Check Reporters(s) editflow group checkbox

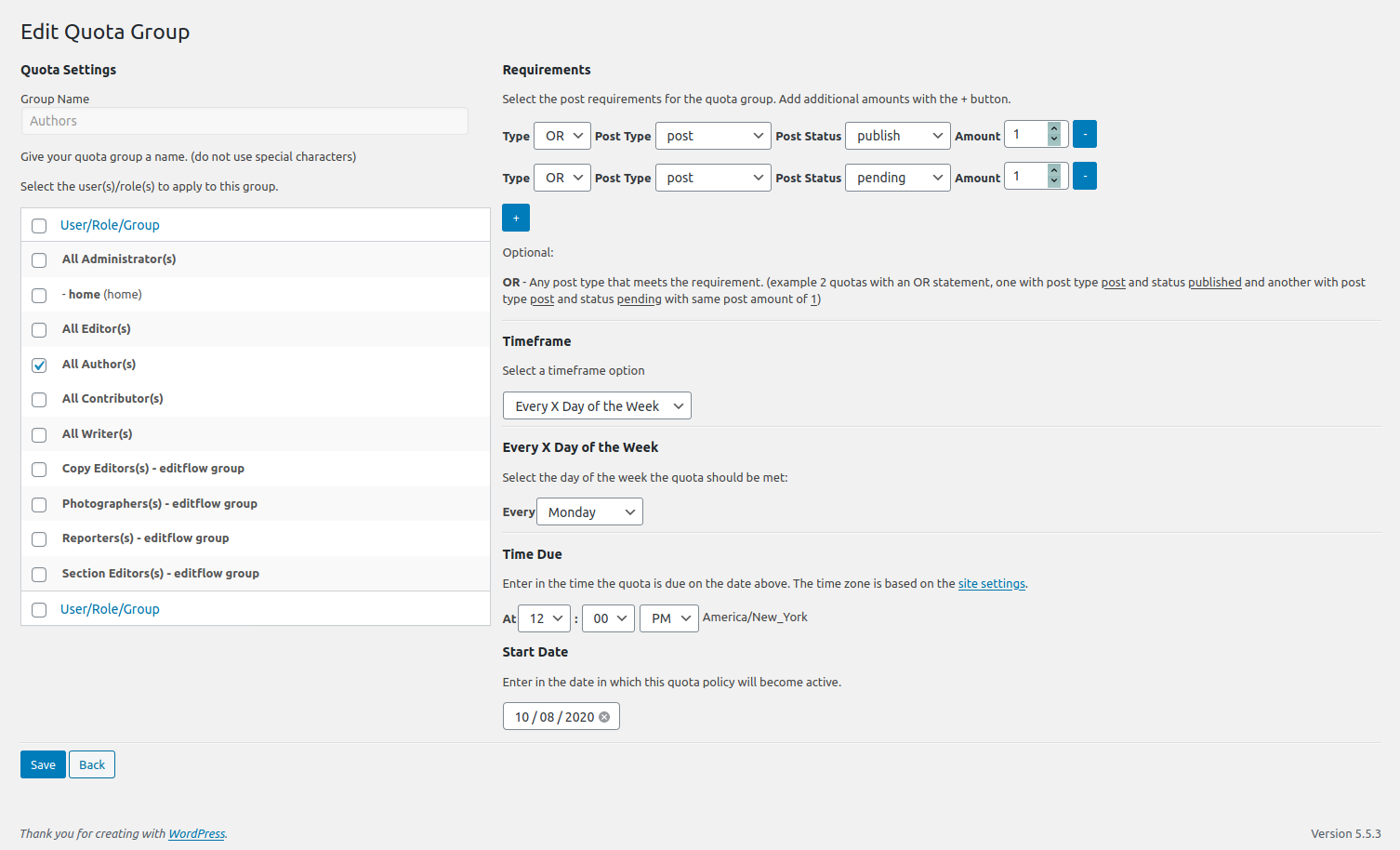coord(39,539)
